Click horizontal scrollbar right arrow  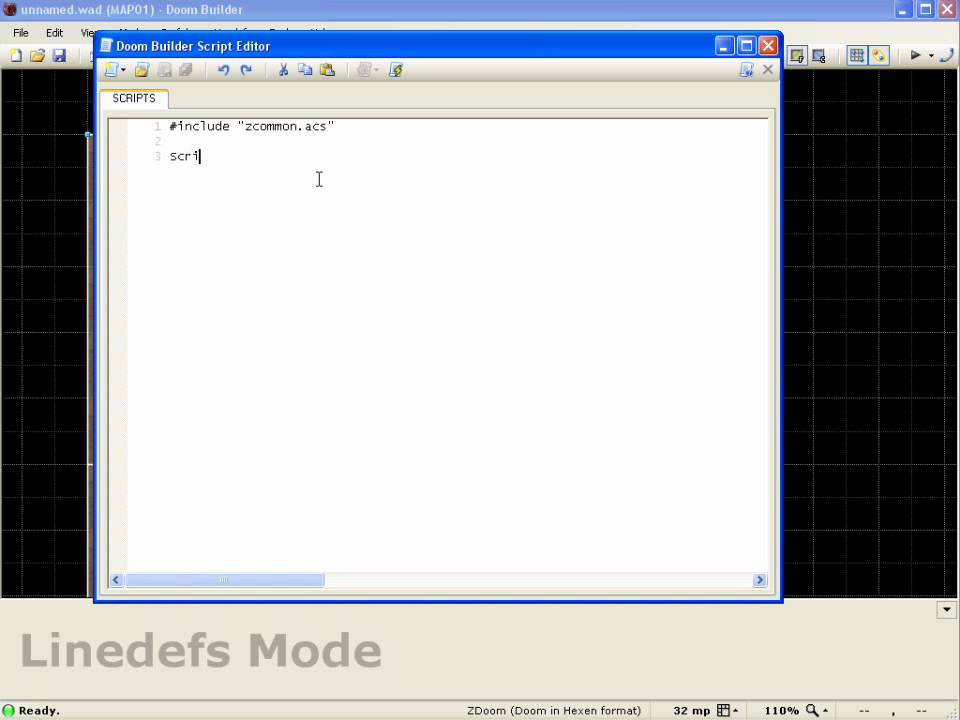click(x=760, y=580)
